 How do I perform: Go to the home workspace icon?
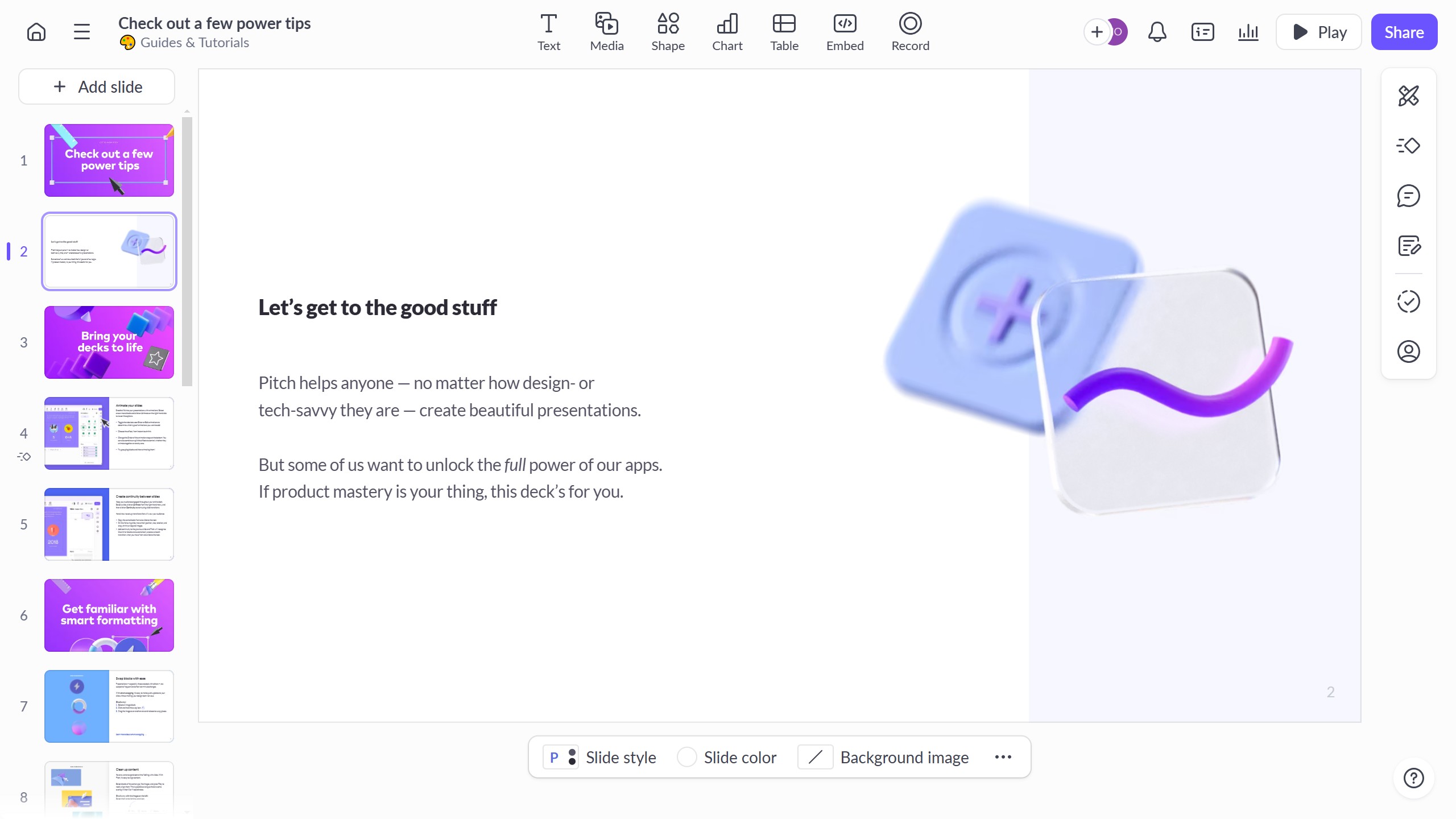(36, 32)
